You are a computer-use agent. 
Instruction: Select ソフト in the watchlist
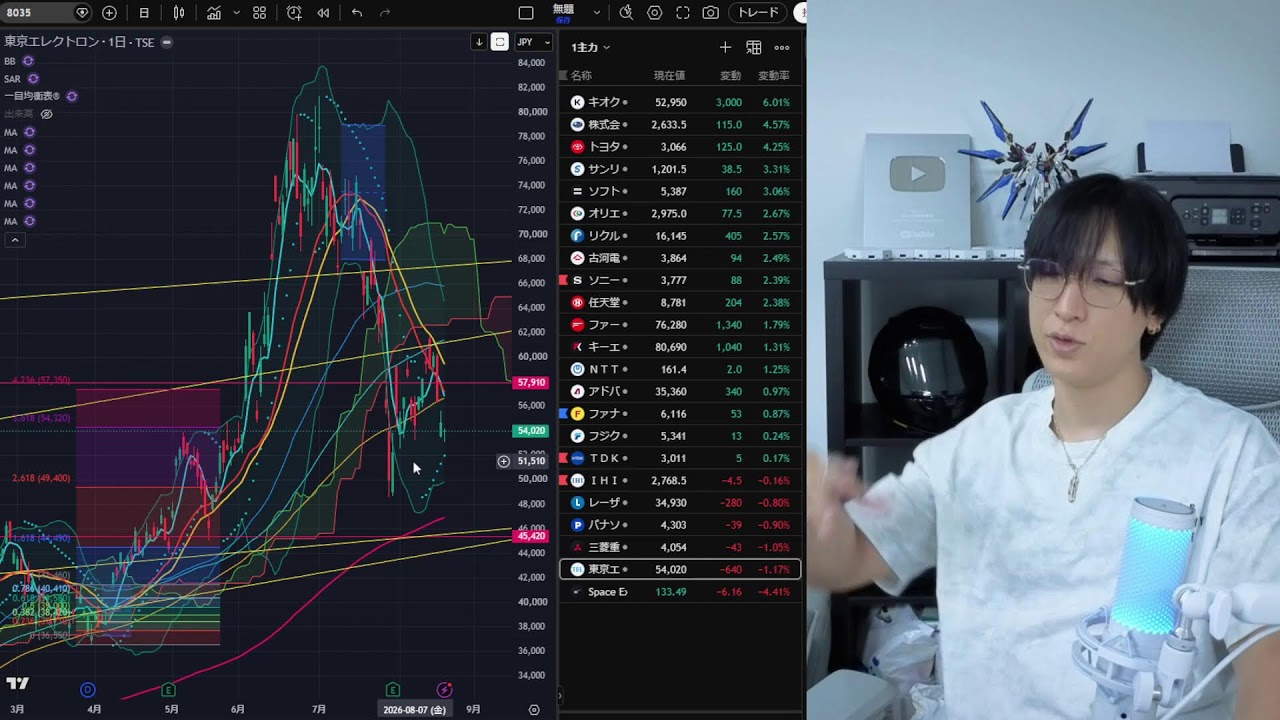pyautogui.click(x=680, y=191)
